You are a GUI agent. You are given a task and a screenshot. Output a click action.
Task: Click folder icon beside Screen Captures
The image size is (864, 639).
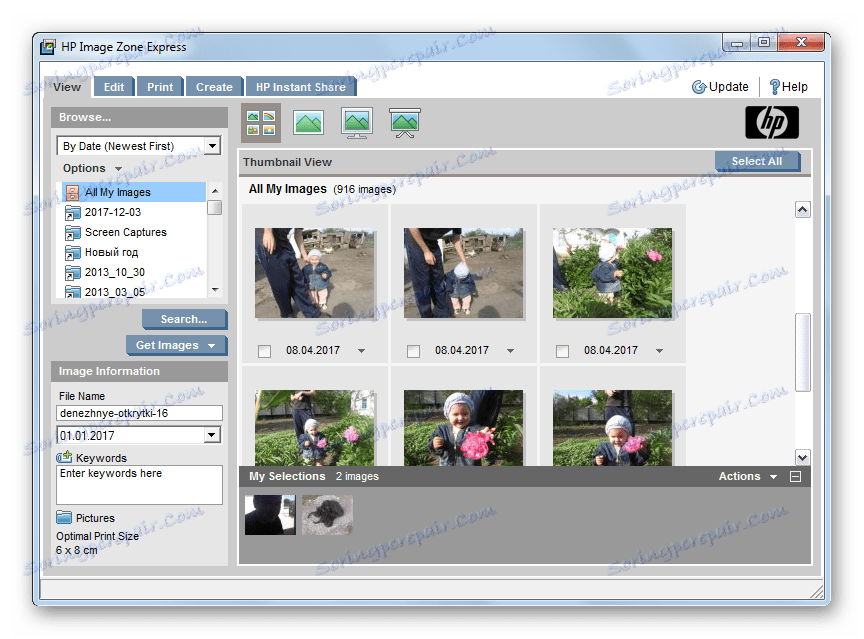point(72,233)
